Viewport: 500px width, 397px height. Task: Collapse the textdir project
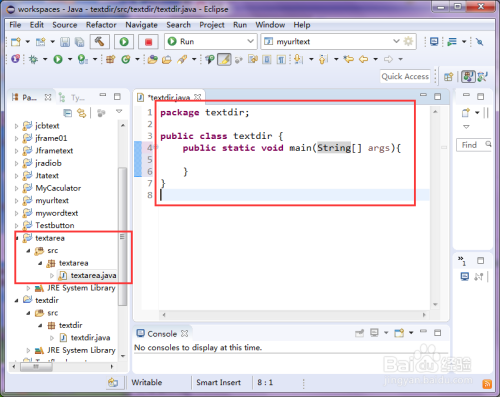pyautogui.click(x=16, y=300)
